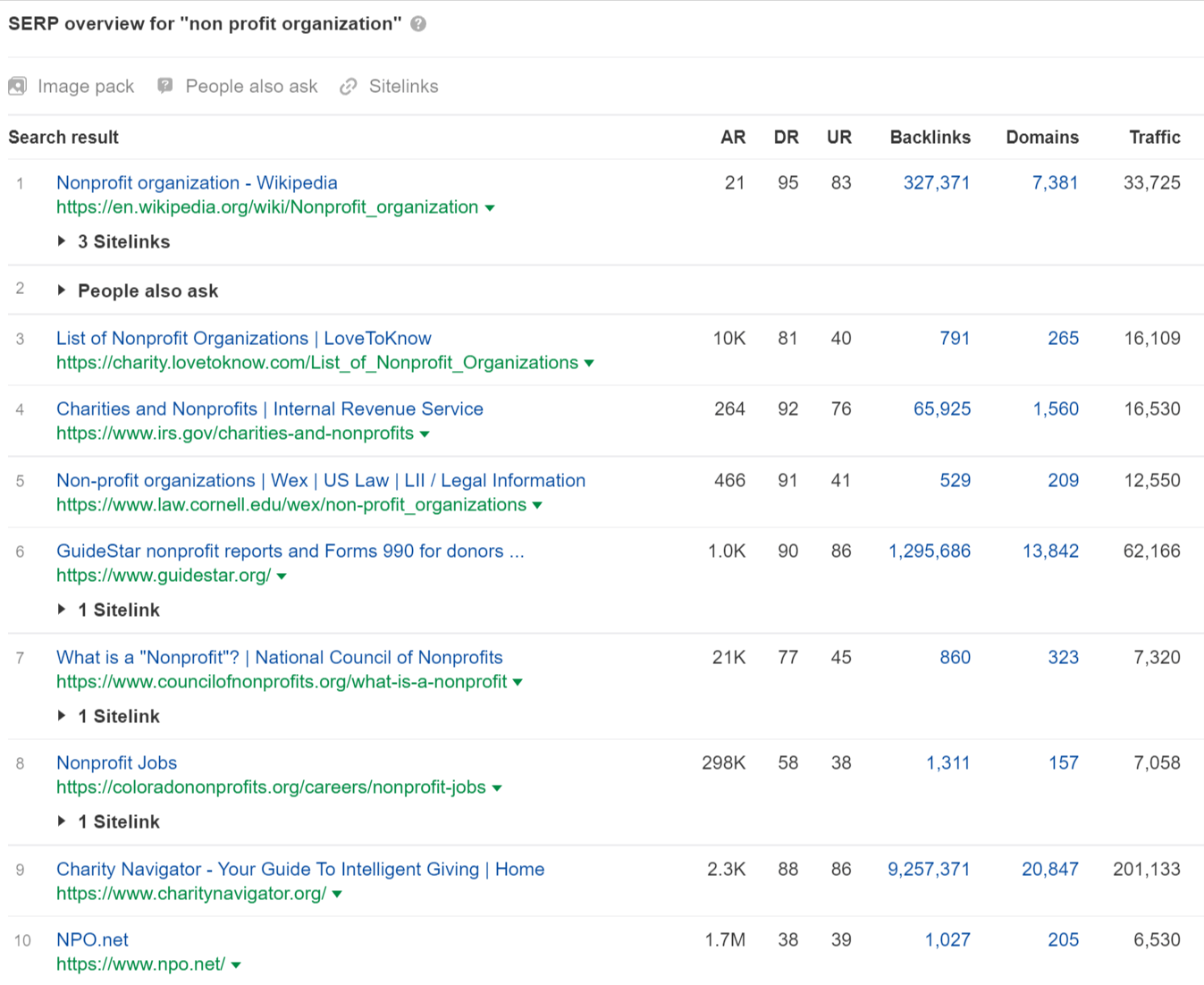Click the help icon beside the SERP overview title

[x=418, y=24]
